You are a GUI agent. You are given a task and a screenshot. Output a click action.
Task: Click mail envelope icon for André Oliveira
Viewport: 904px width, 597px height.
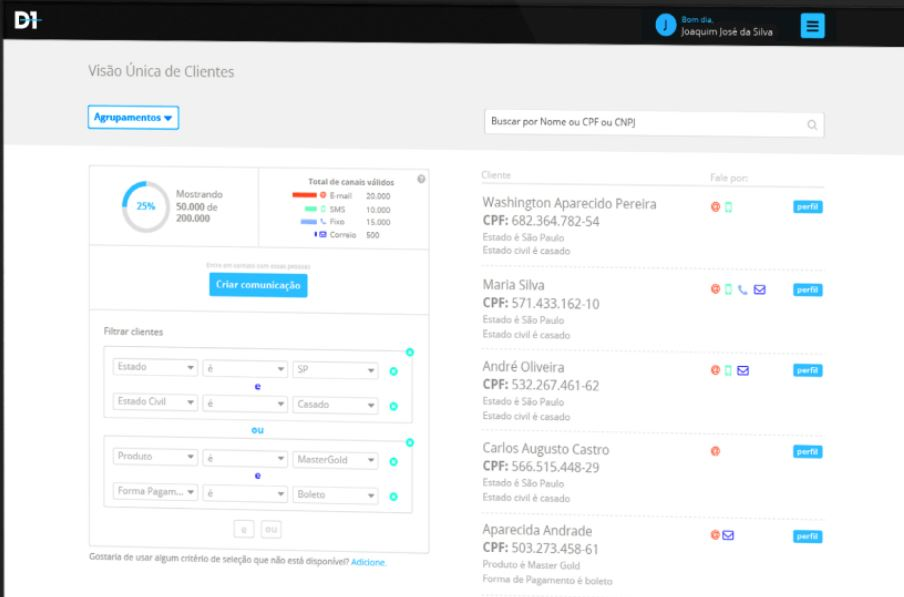click(x=743, y=371)
